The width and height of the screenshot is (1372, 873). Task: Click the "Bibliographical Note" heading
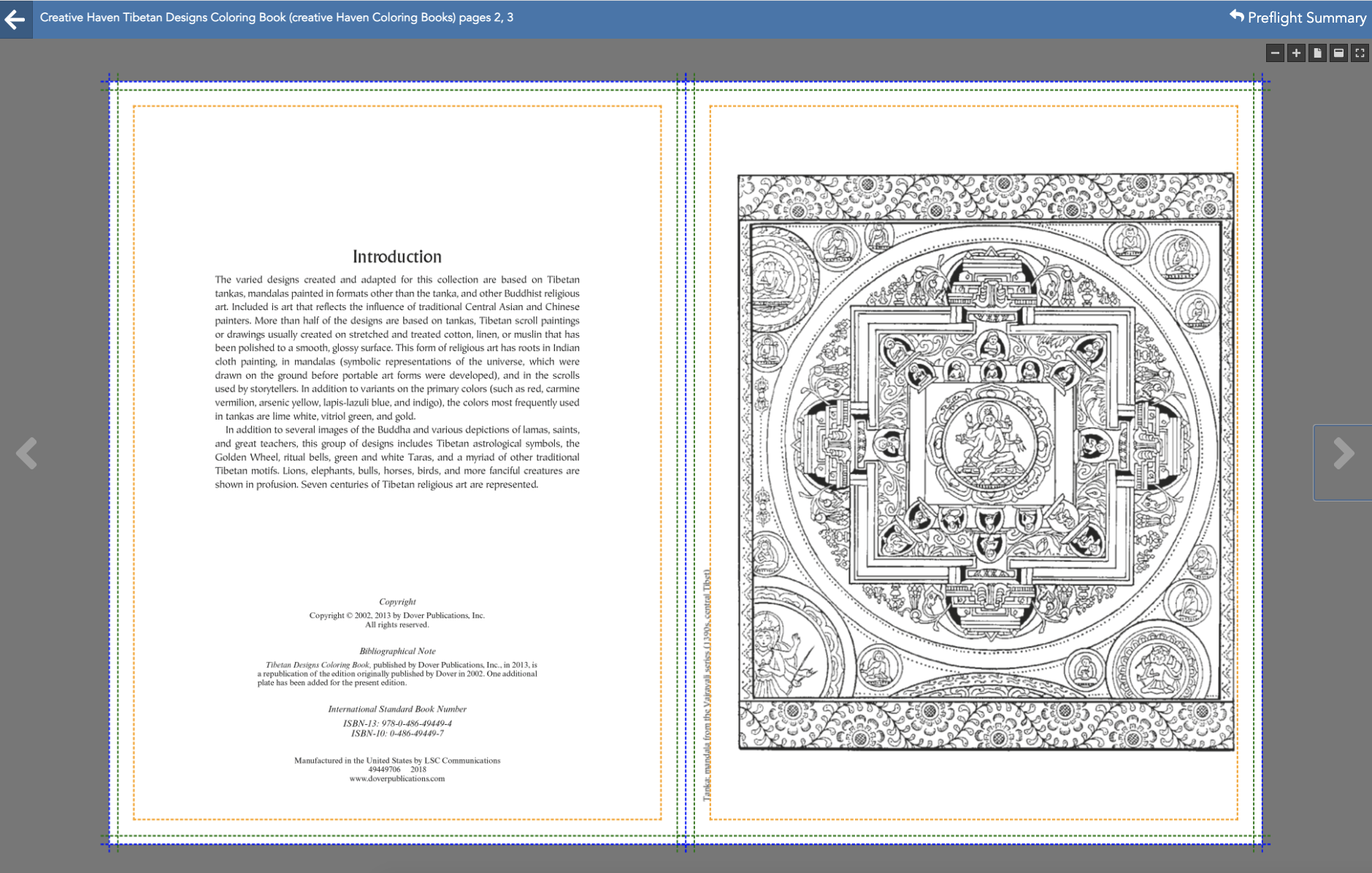397,651
